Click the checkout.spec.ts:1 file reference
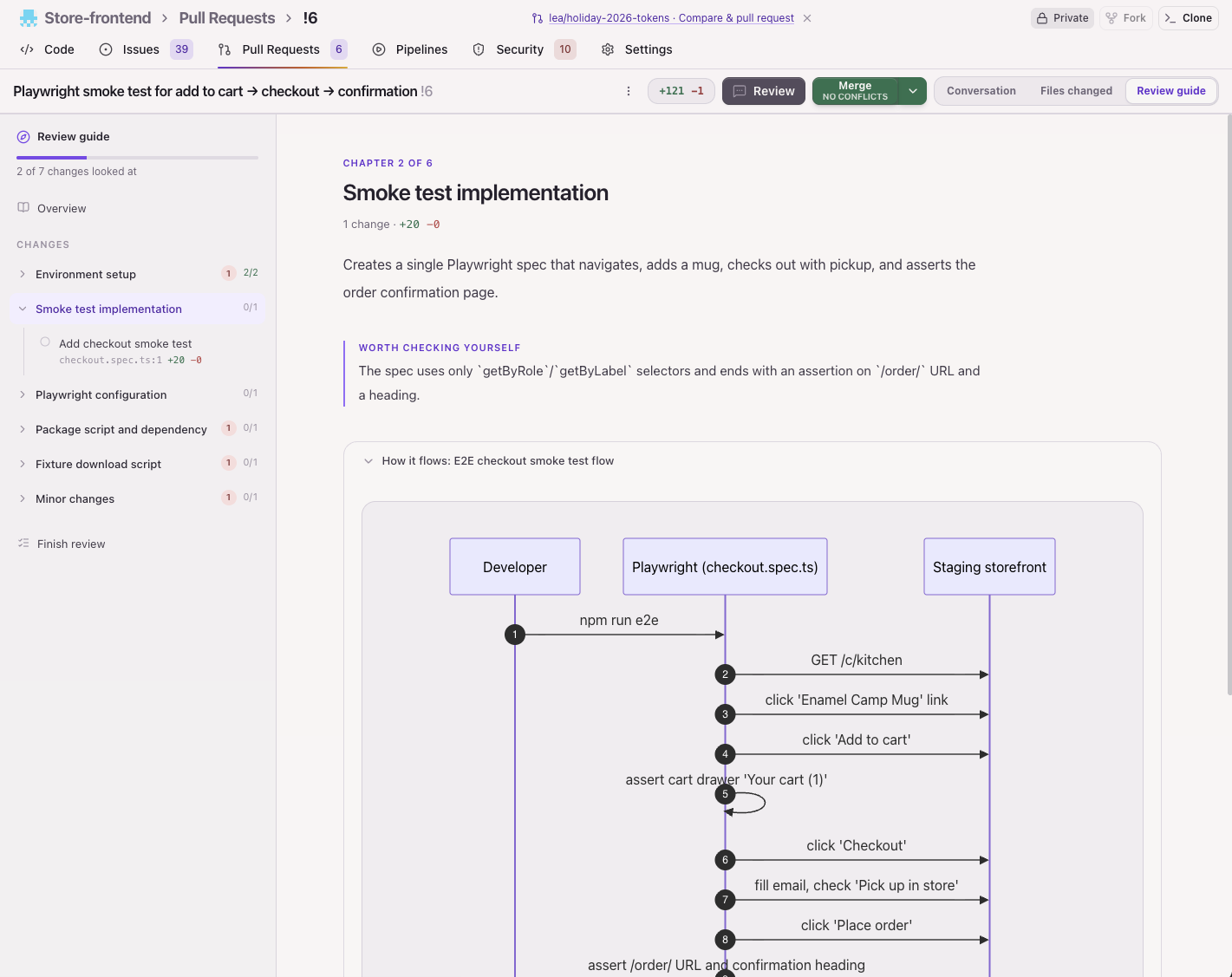Viewport: 1232px width, 977px height. pos(110,360)
